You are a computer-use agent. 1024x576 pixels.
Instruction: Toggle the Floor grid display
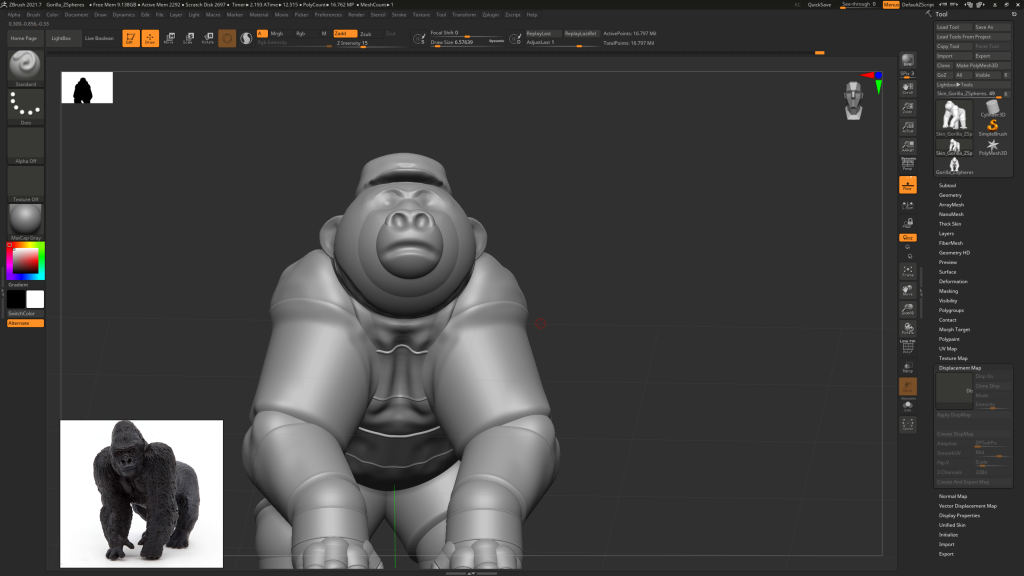pos(907,185)
